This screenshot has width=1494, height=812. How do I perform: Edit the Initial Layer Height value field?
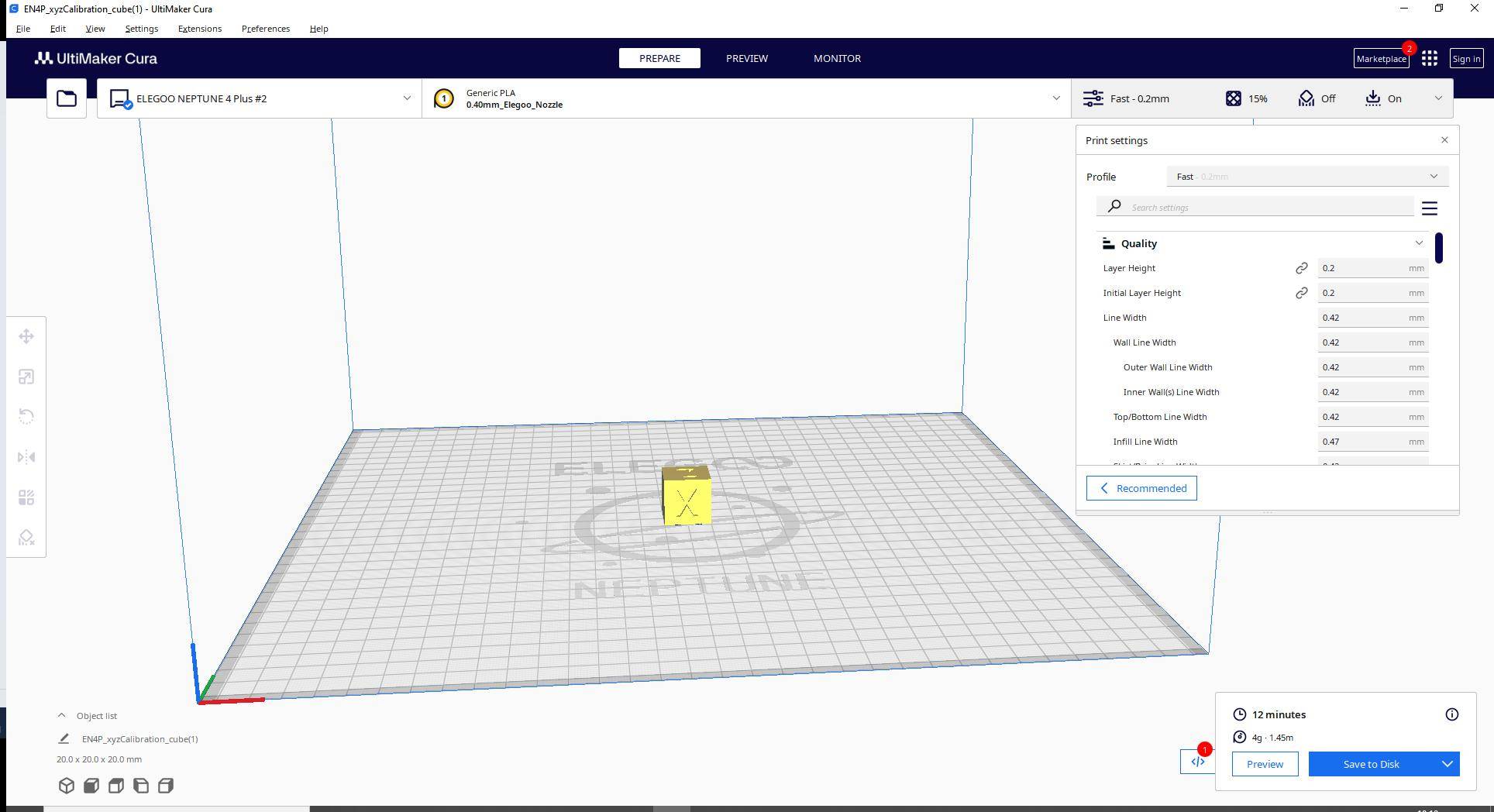coord(1373,293)
